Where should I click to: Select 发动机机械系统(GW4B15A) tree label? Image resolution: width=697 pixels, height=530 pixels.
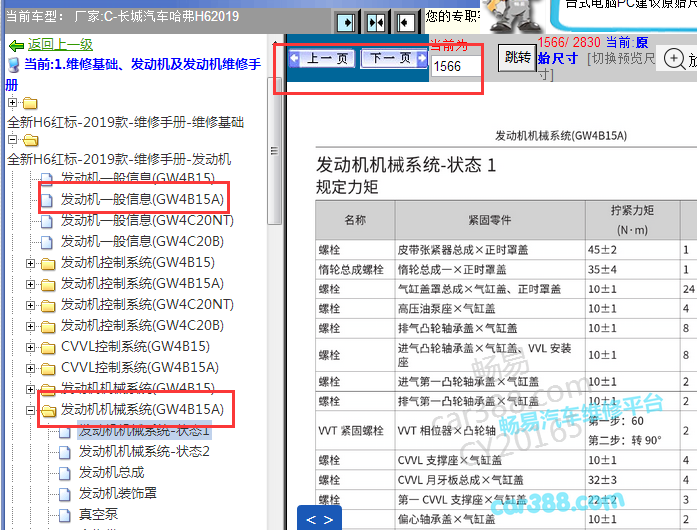coord(142,409)
